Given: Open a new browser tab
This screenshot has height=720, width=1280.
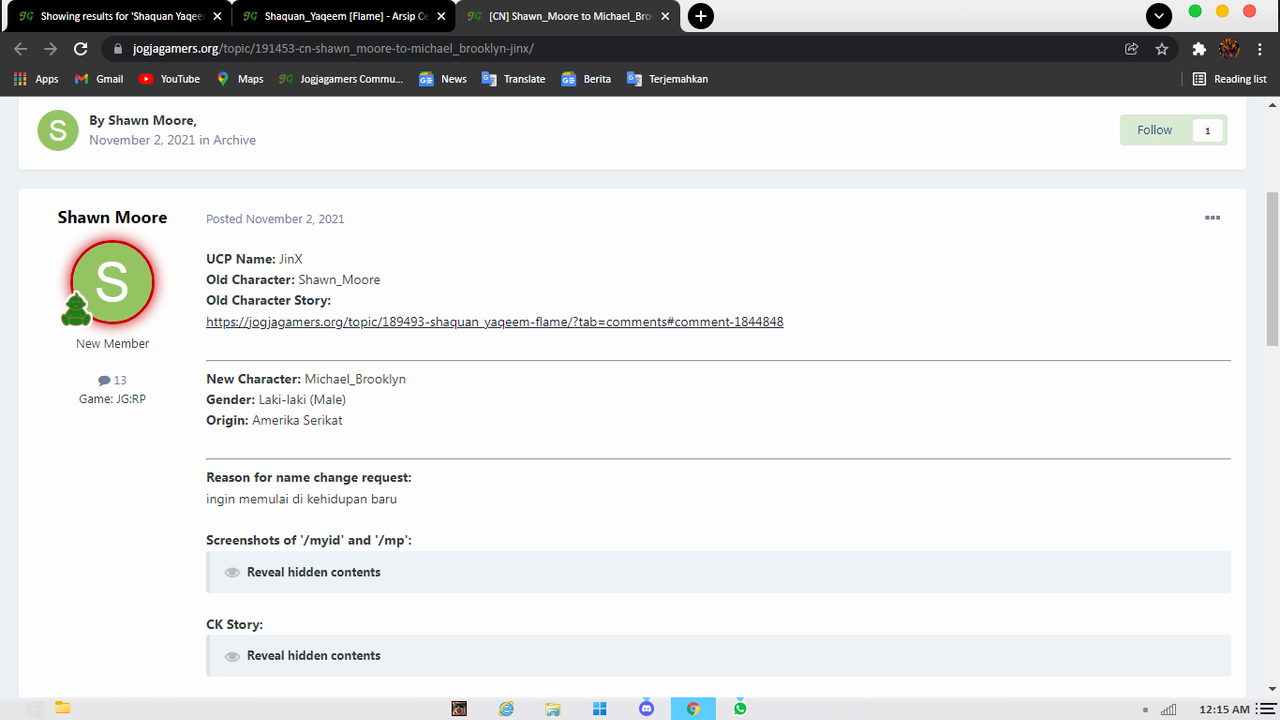Looking at the screenshot, I should click(x=701, y=16).
